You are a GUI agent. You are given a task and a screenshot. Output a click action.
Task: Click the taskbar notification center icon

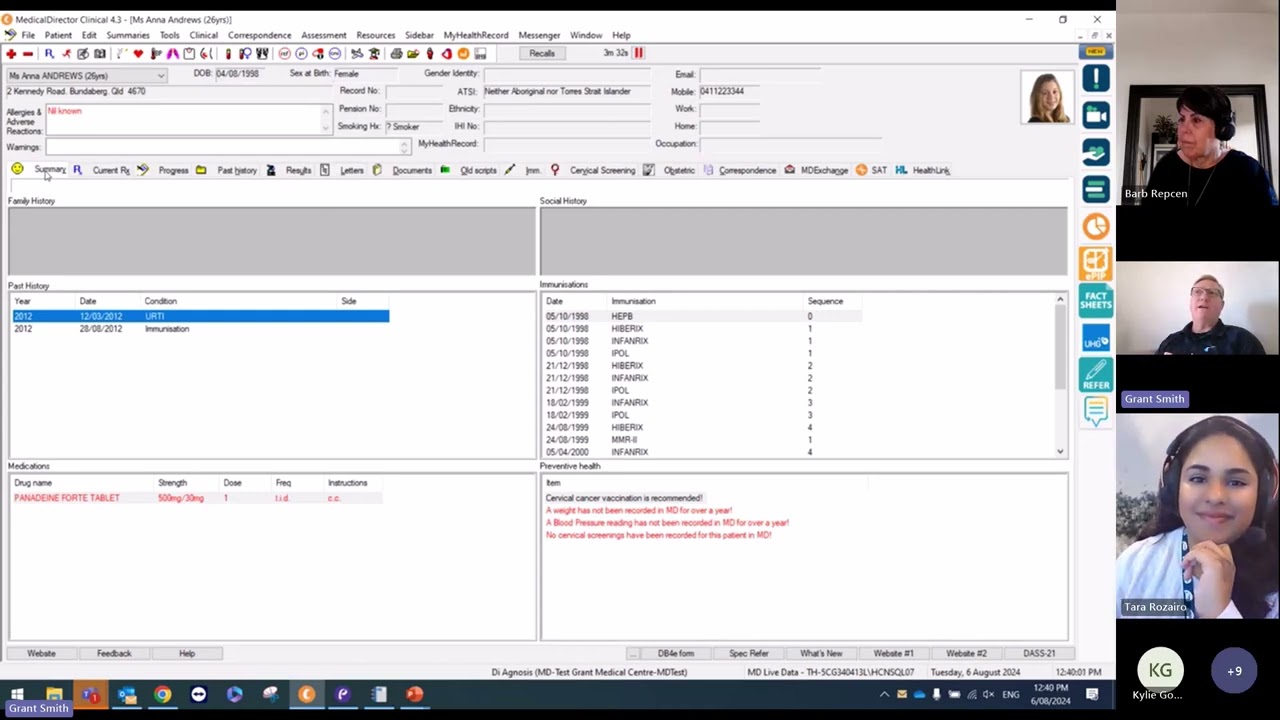(x=1092, y=694)
